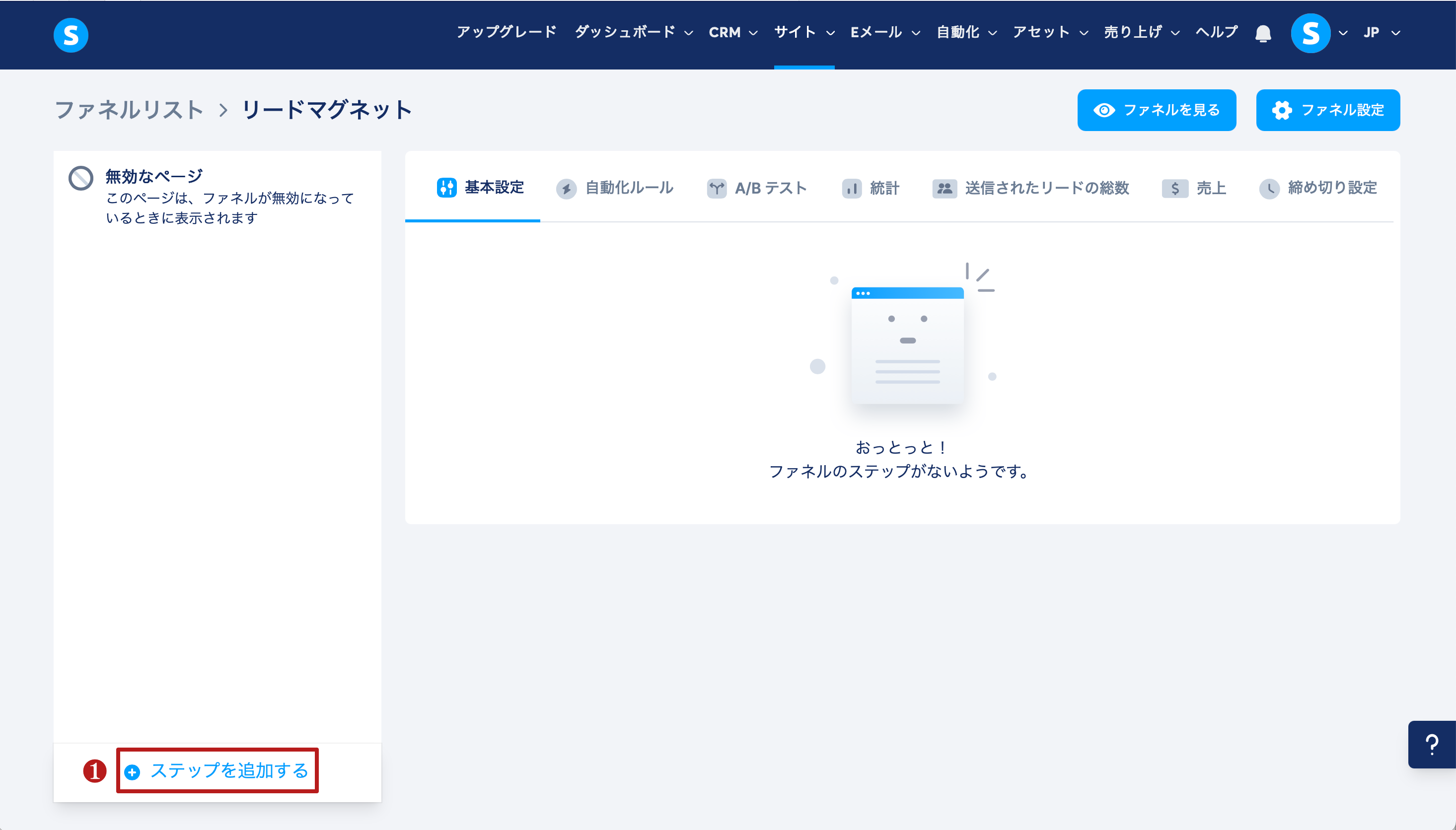This screenshot has height=830, width=1456.
Task: Click アップグレード in the top navigation
Action: pyautogui.click(x=506, y=32)
